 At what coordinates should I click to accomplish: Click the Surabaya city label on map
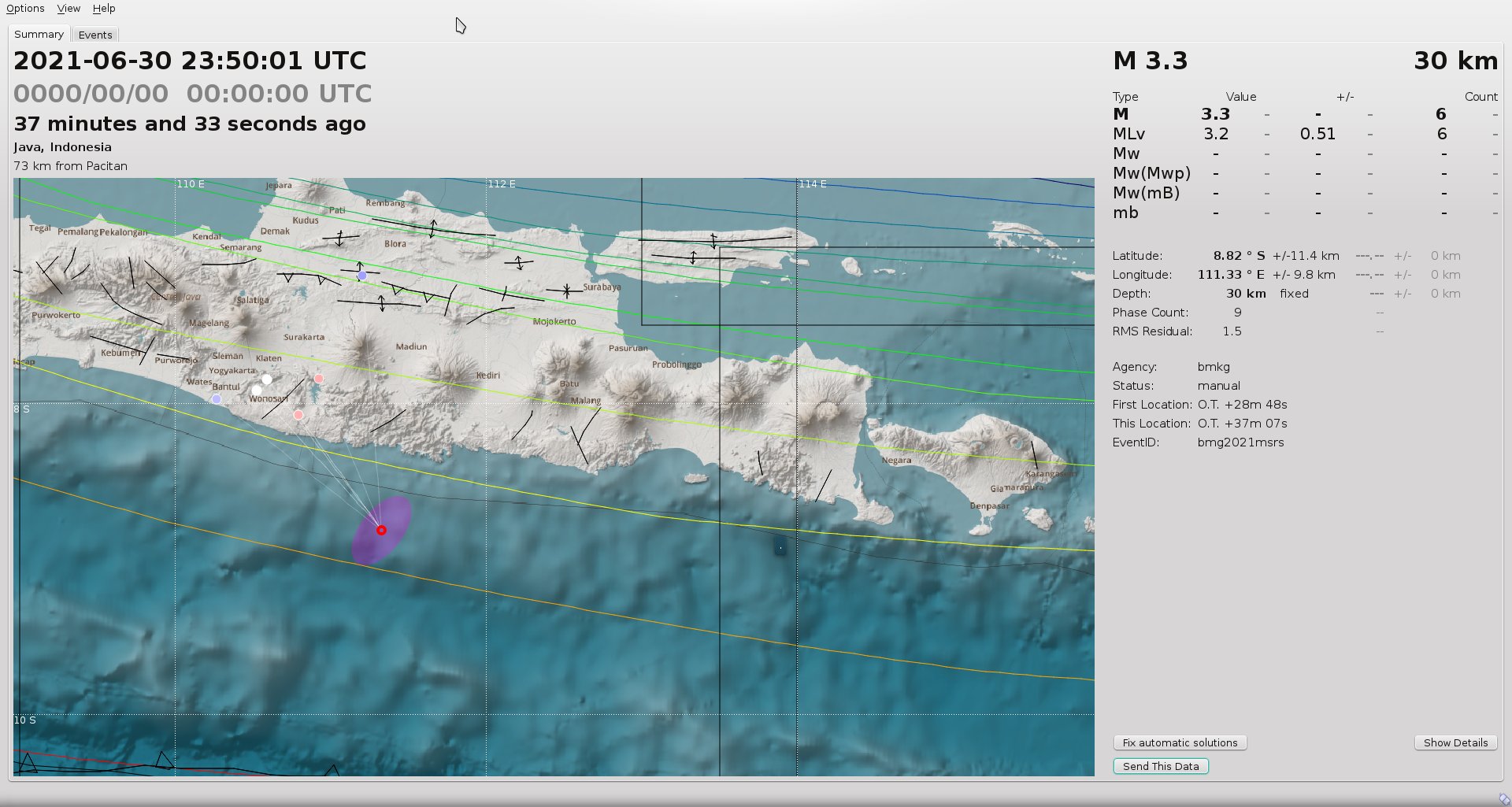pyautogui.click(x=602, y=287)
